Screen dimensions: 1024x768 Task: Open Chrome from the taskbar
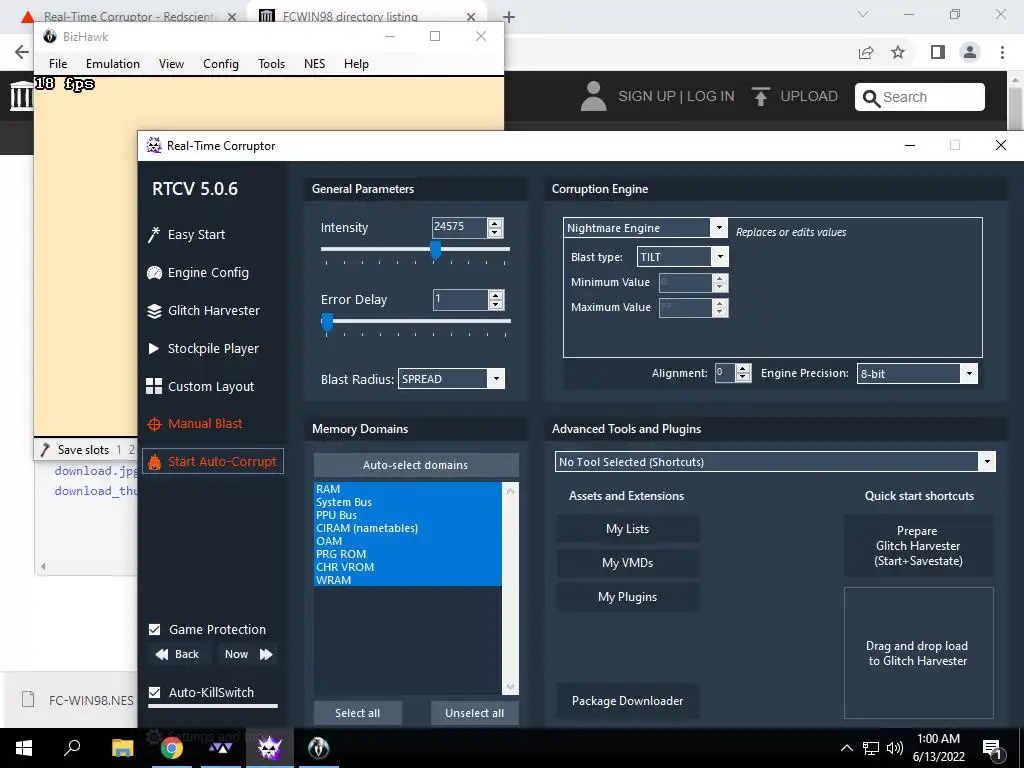172,748
